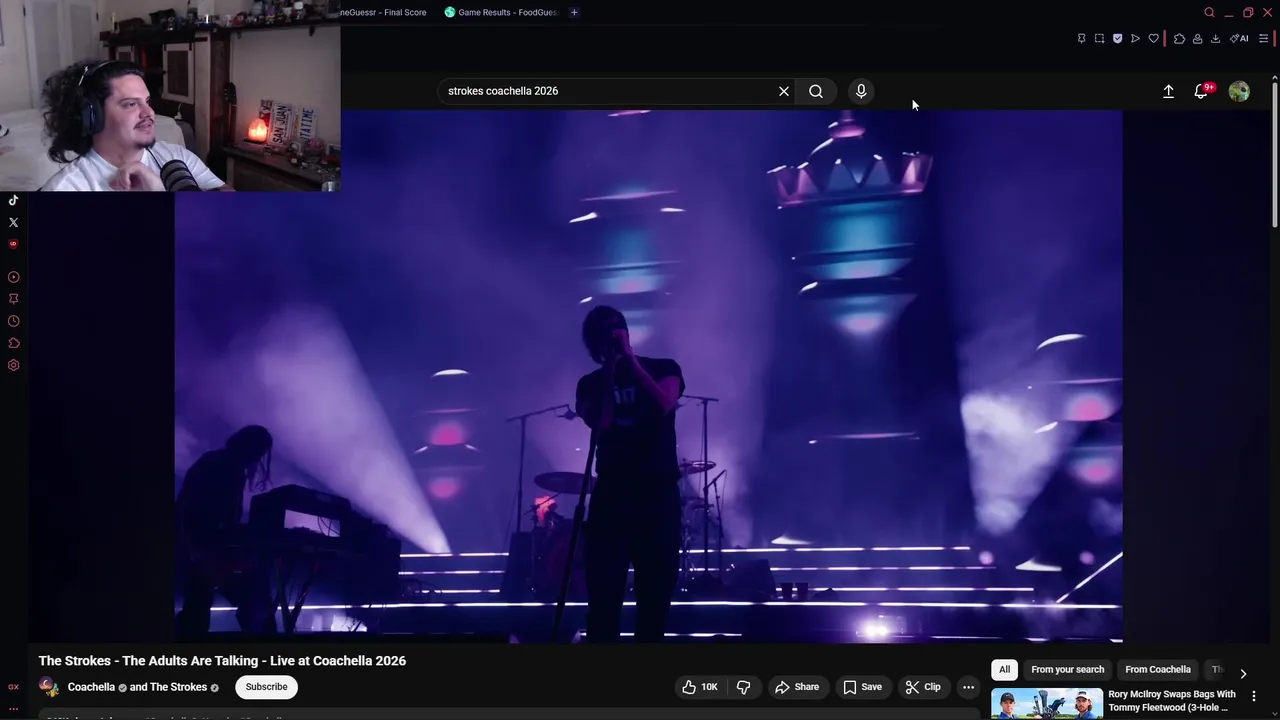This screenshot has width=1280, height=720.
Task: Open the Player panel in the sidebar
Action: coord(13,277)
